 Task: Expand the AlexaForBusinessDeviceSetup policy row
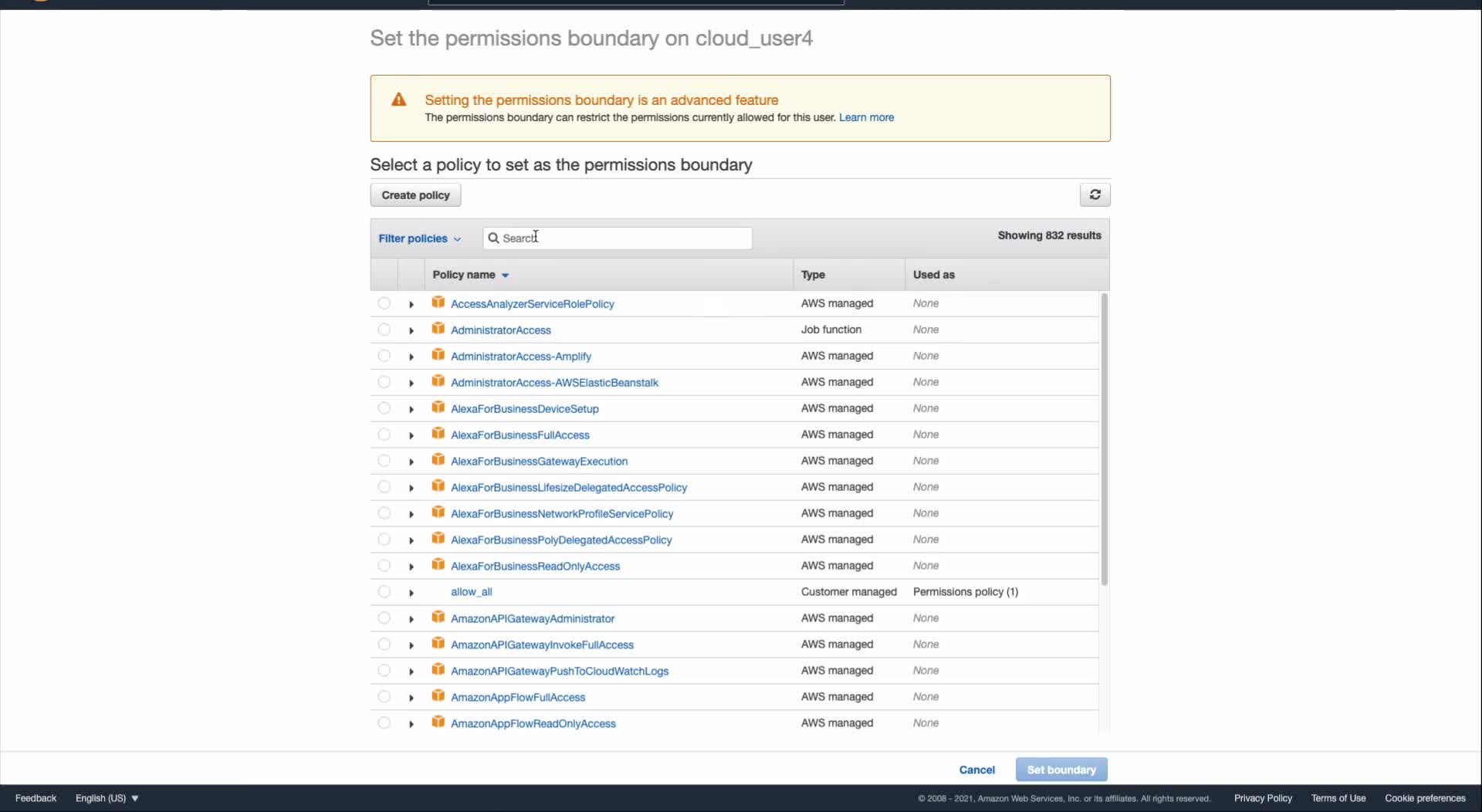411,409
